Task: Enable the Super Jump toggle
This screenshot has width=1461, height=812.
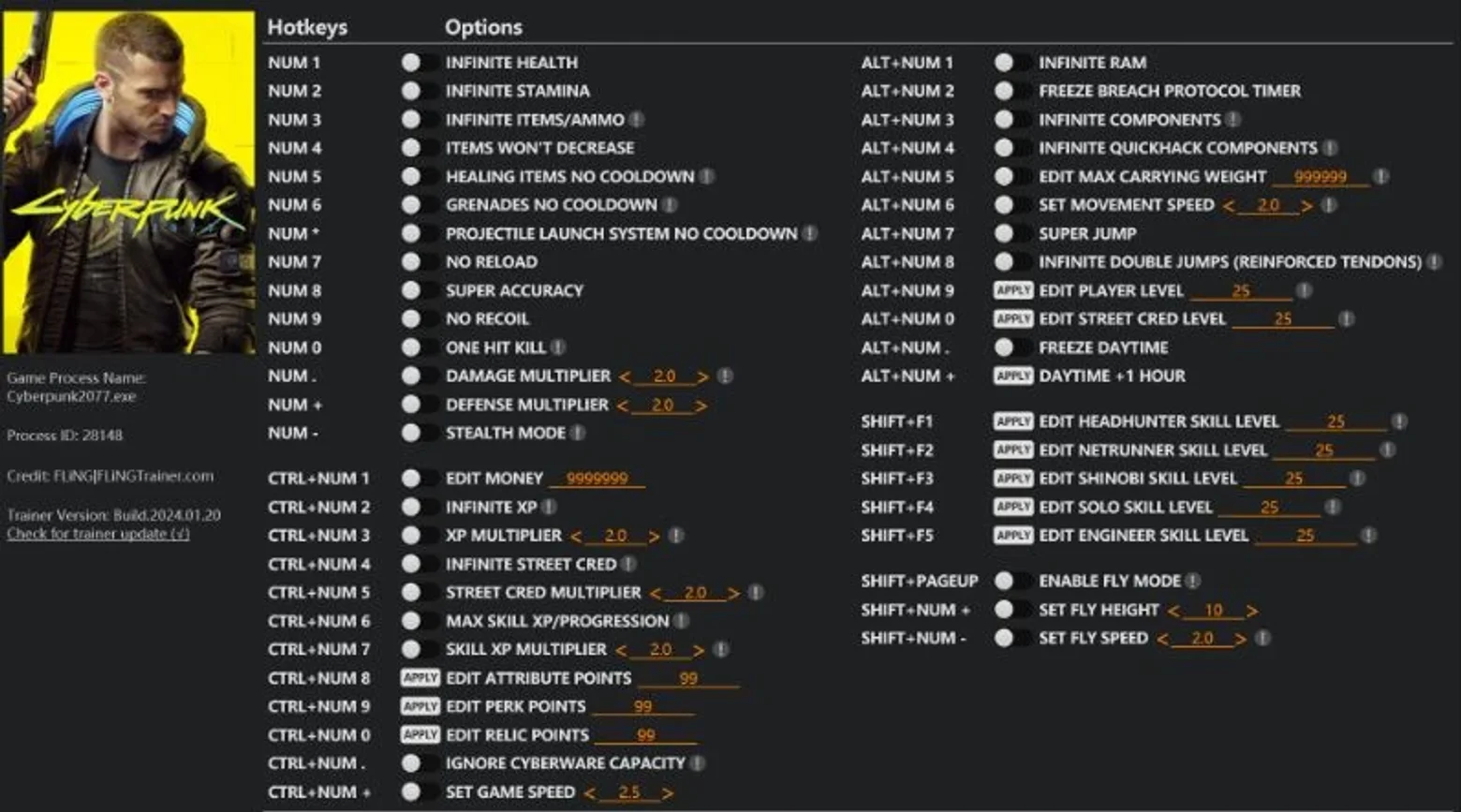Action: [x=1011, y=233]
